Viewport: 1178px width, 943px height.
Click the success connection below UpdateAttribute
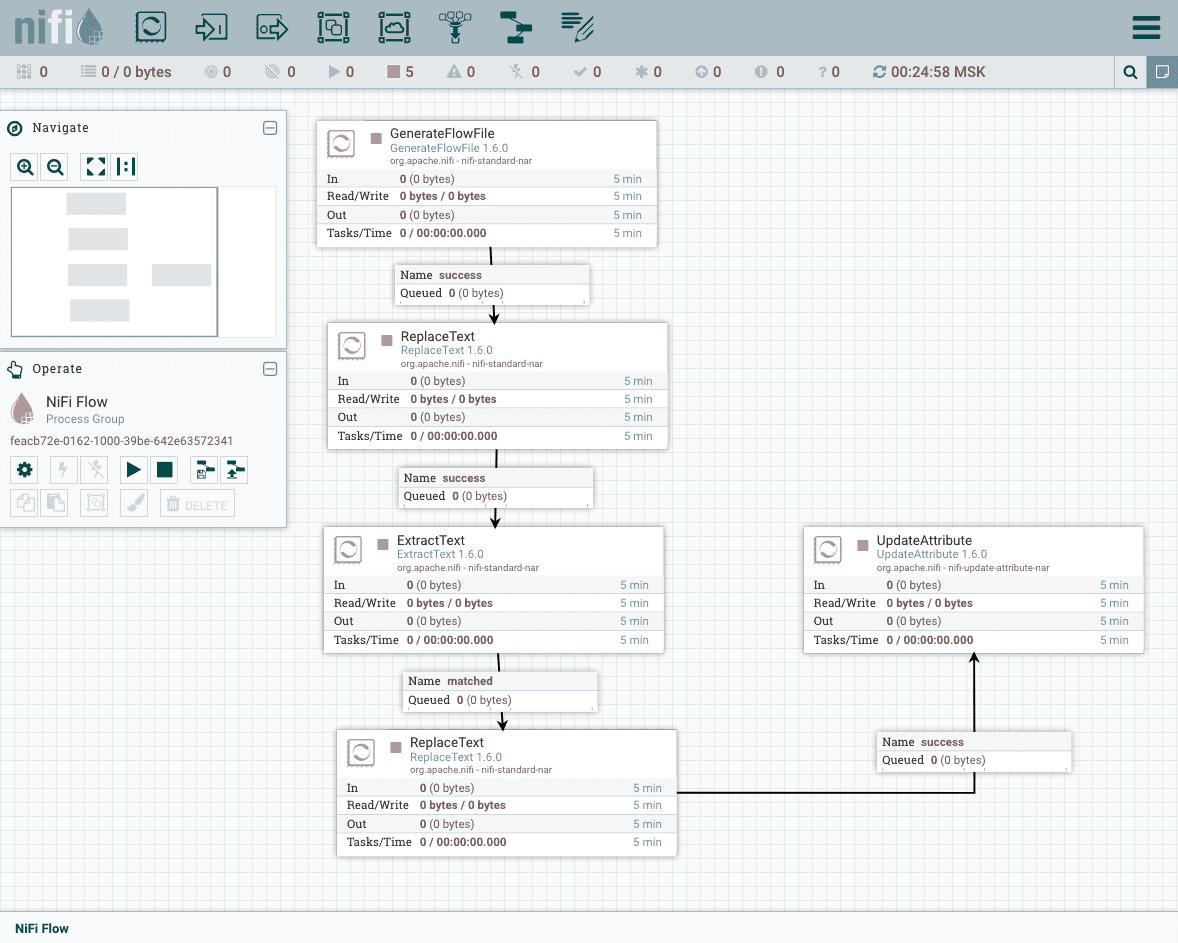click(974, 751)
